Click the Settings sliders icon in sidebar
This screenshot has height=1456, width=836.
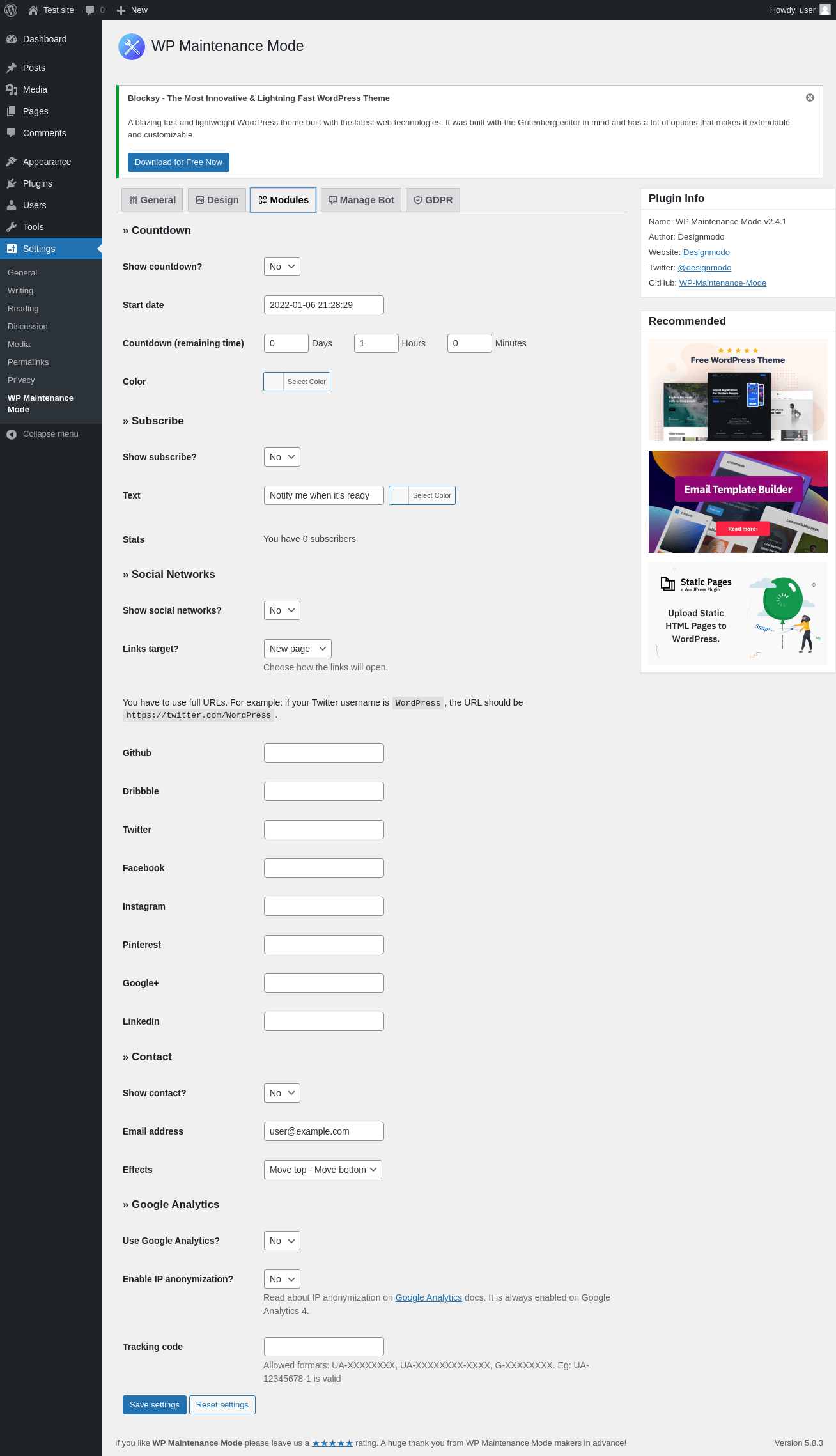(12, 249)
